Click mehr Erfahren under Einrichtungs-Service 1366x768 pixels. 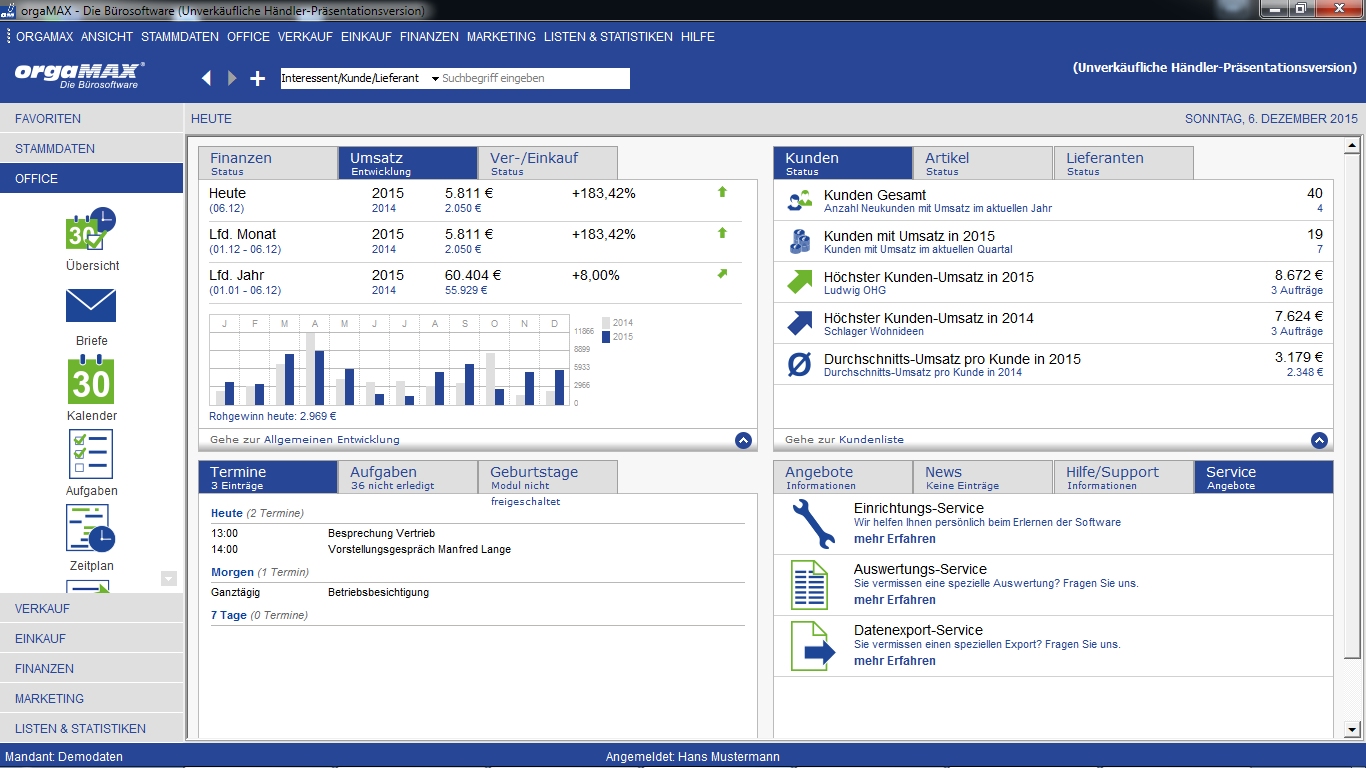[895, 539]
